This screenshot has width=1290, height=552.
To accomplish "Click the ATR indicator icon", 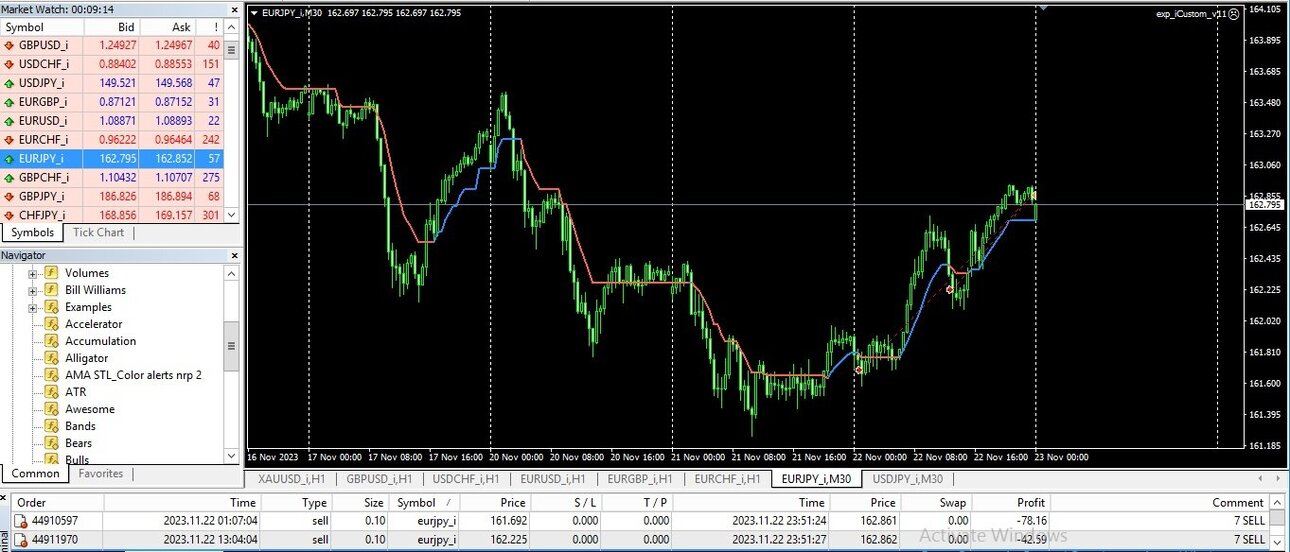I will [50, 392].
